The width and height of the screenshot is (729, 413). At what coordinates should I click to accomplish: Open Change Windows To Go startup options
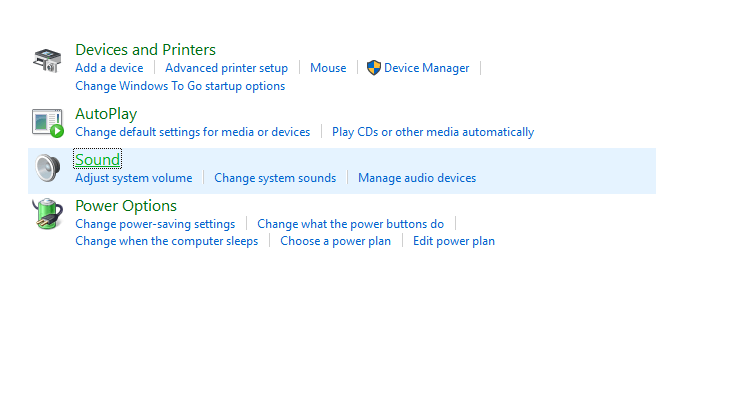(180, 86)
